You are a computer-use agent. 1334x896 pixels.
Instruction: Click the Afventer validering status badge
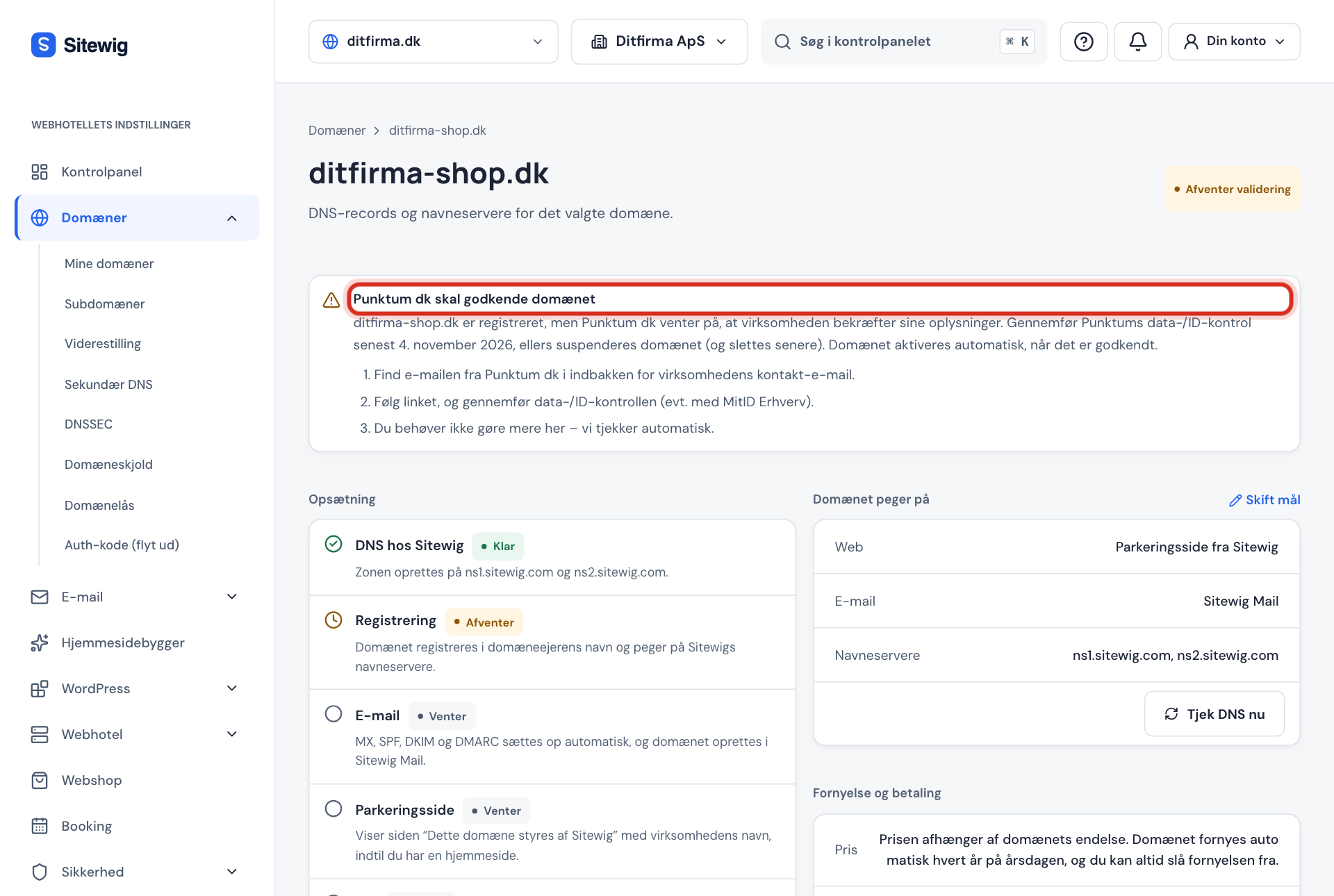[1232, 189]
